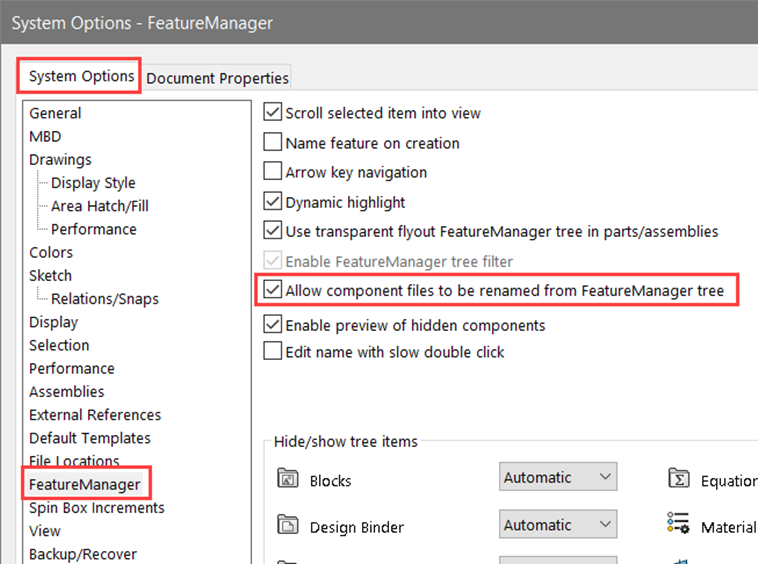Screen dimensions: 758x564
Task: Select Relations/Snaps under Sketch
Action: coord(105,299)
